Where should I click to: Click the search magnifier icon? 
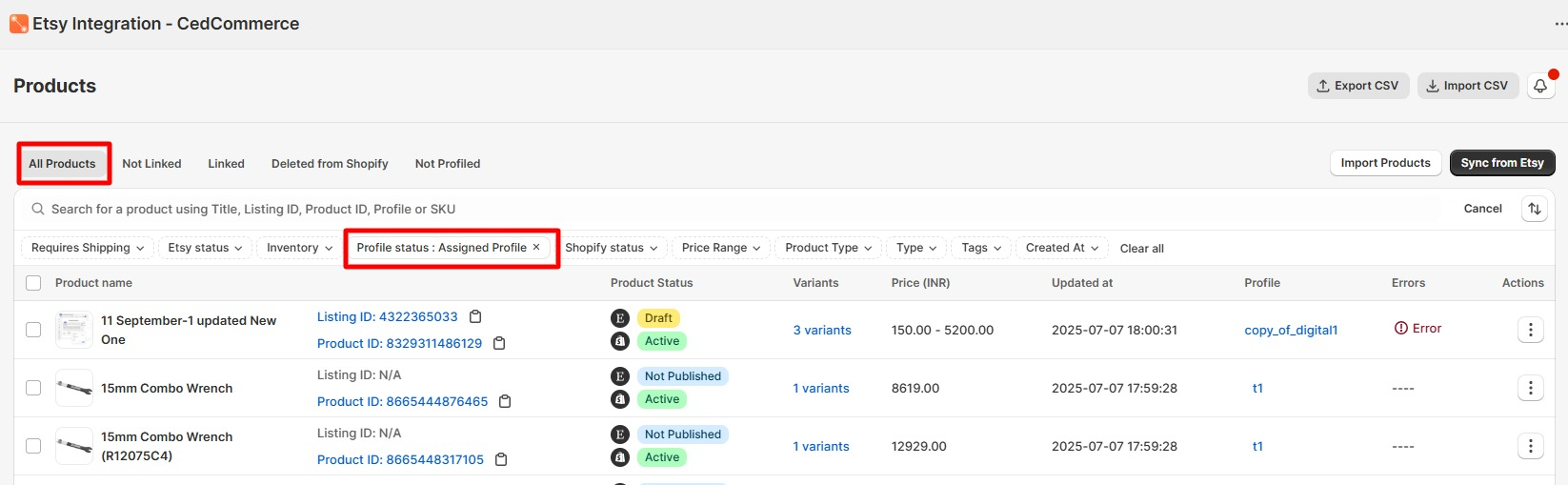(38, 209)
